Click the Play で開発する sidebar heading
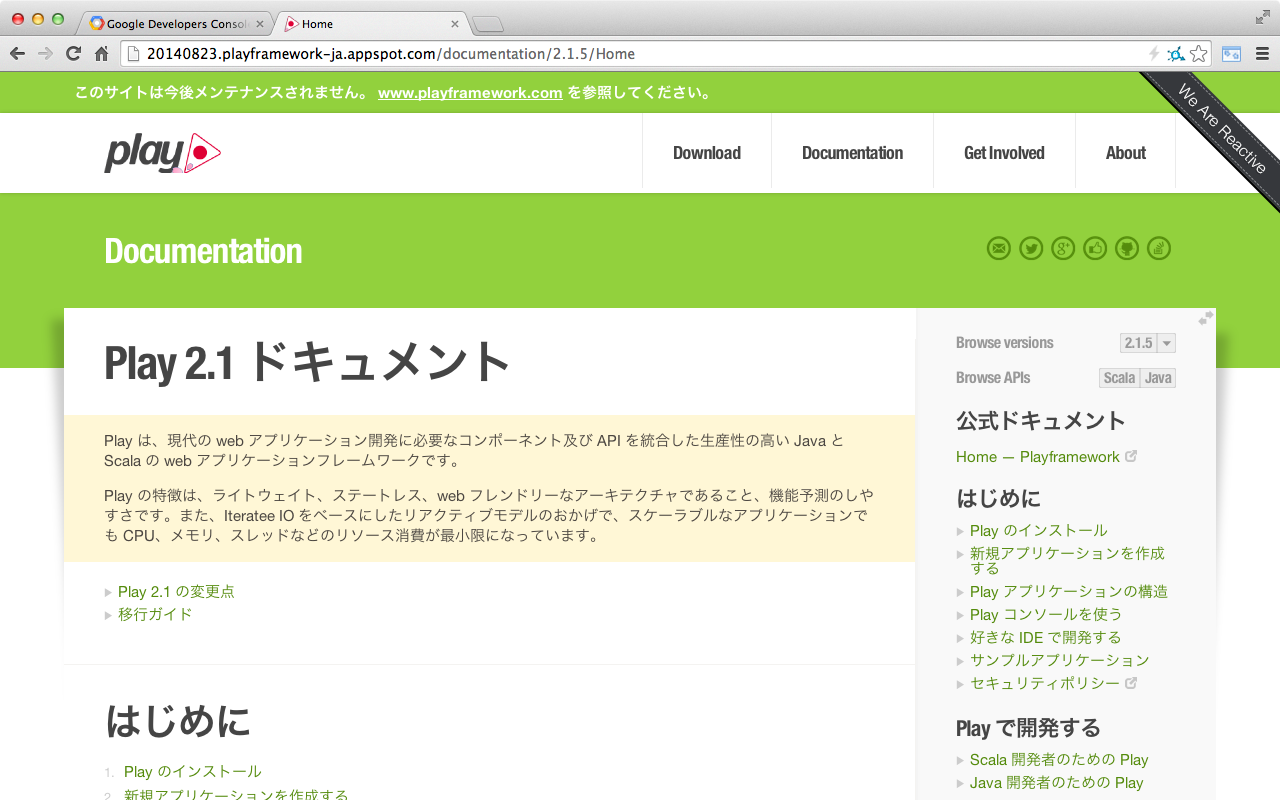 coord(1028,728)
